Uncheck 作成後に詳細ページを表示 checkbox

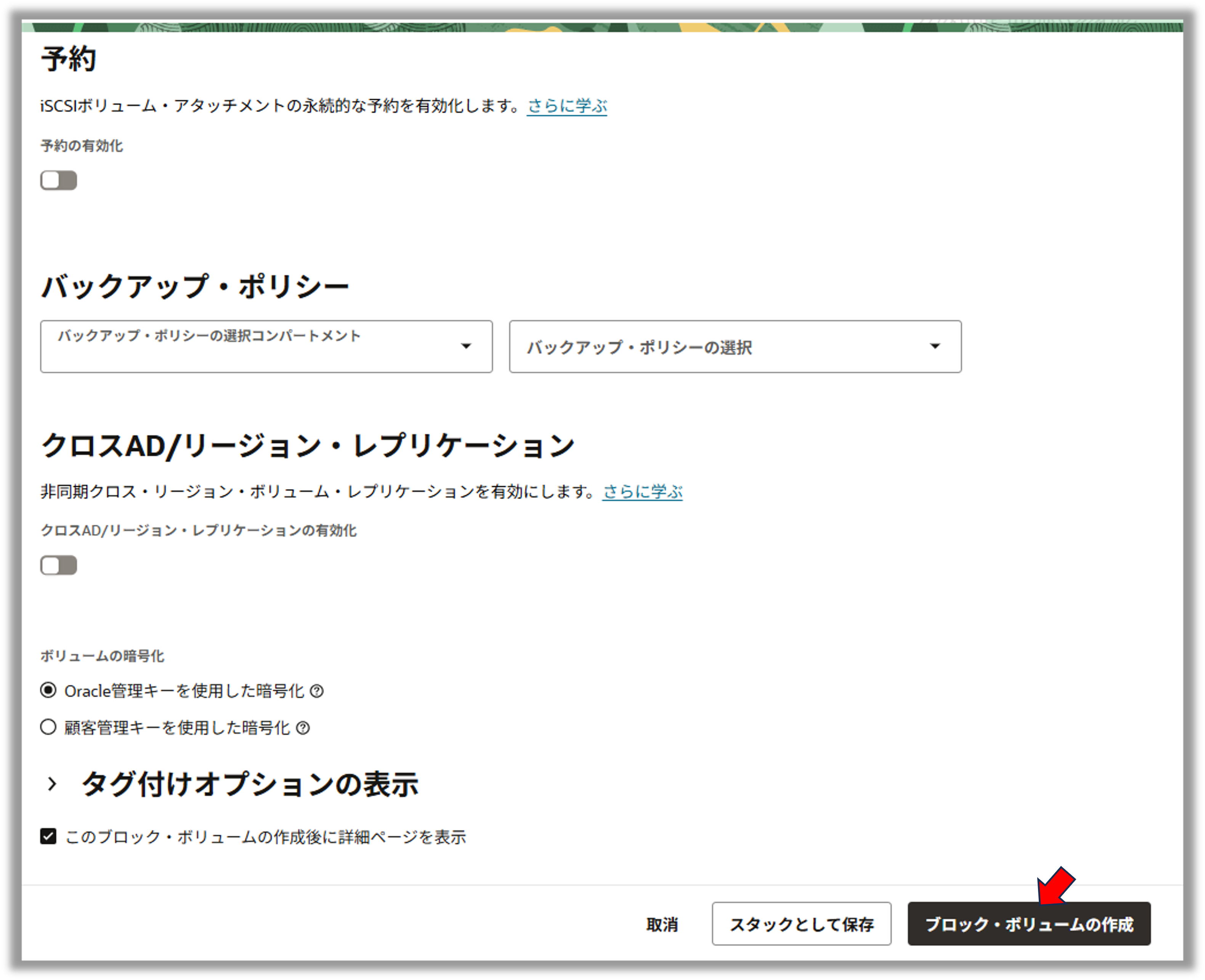(48, 836)
